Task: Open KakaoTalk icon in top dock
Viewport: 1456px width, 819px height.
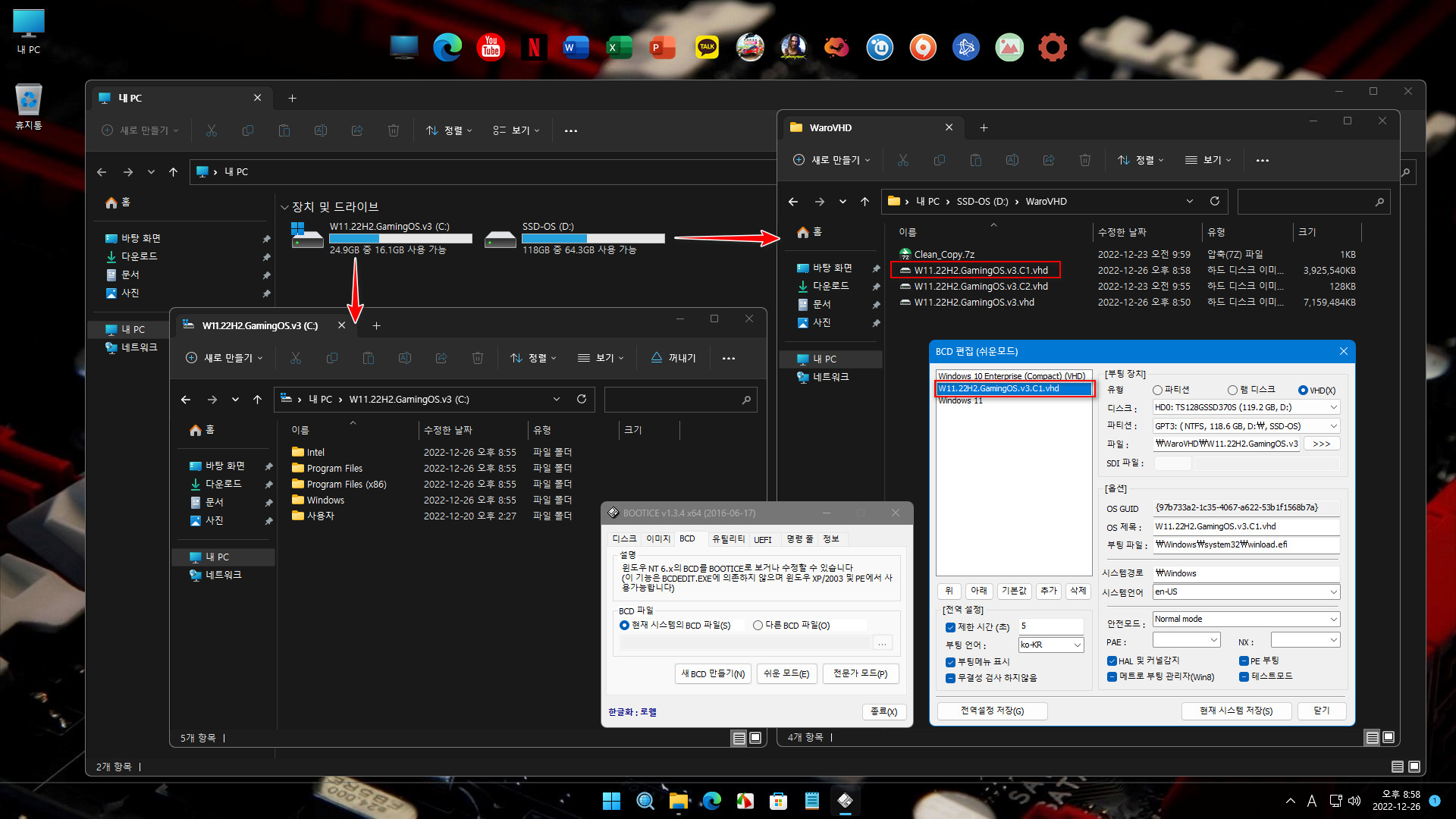Action: click(707, 47)
